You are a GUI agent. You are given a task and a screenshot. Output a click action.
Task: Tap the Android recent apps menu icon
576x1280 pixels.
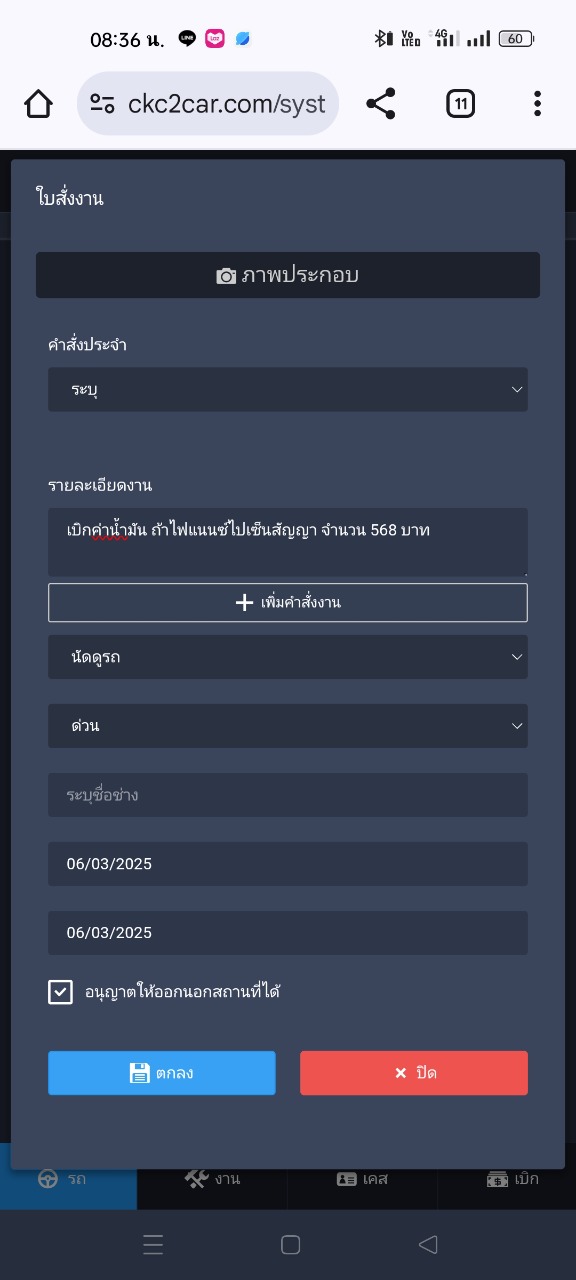point(153,1244)
